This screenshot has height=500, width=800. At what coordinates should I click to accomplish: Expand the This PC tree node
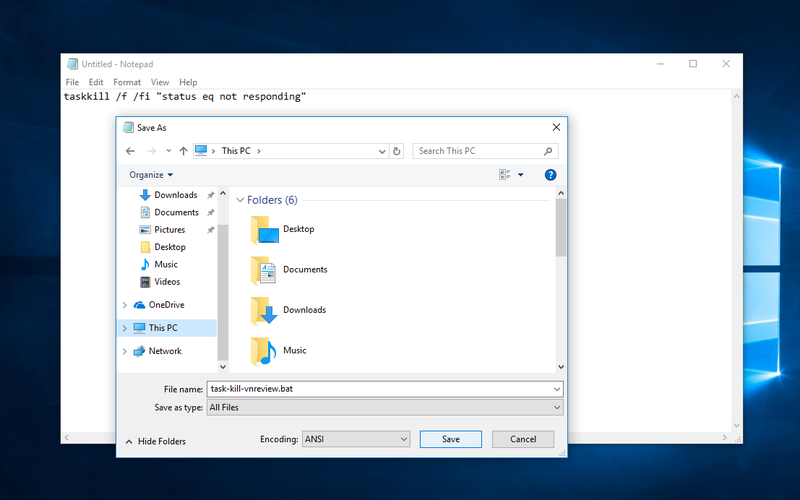click(x=124, y=328)
